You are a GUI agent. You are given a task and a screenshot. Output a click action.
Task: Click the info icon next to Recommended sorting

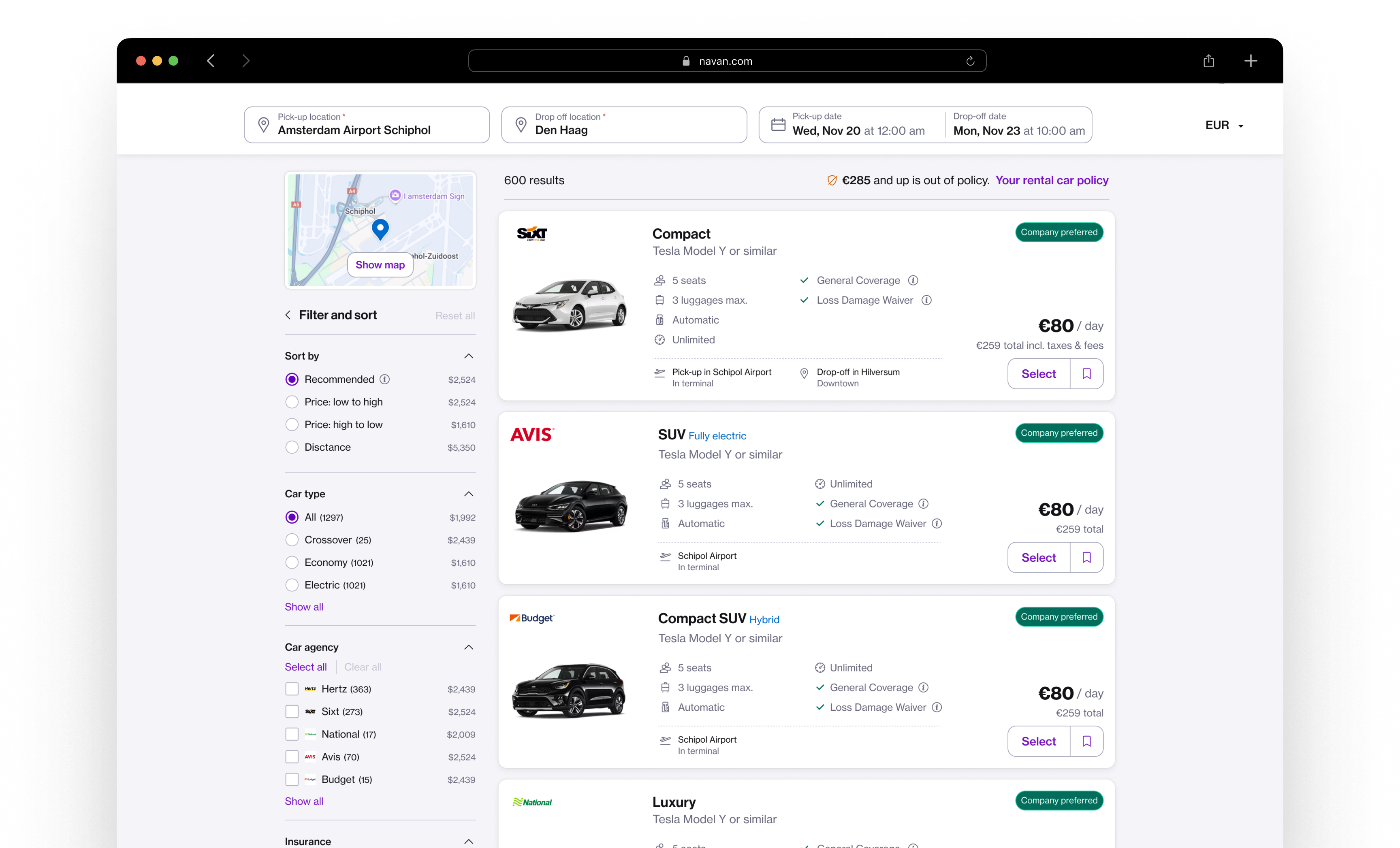click(x=385, y=379)
